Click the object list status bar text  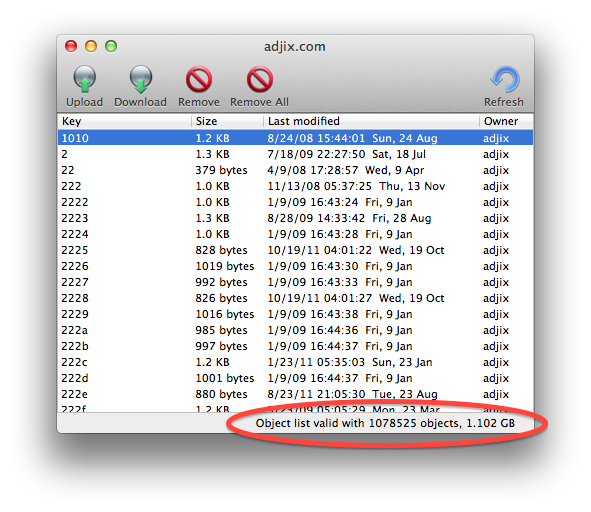click(x=385, y=423)
